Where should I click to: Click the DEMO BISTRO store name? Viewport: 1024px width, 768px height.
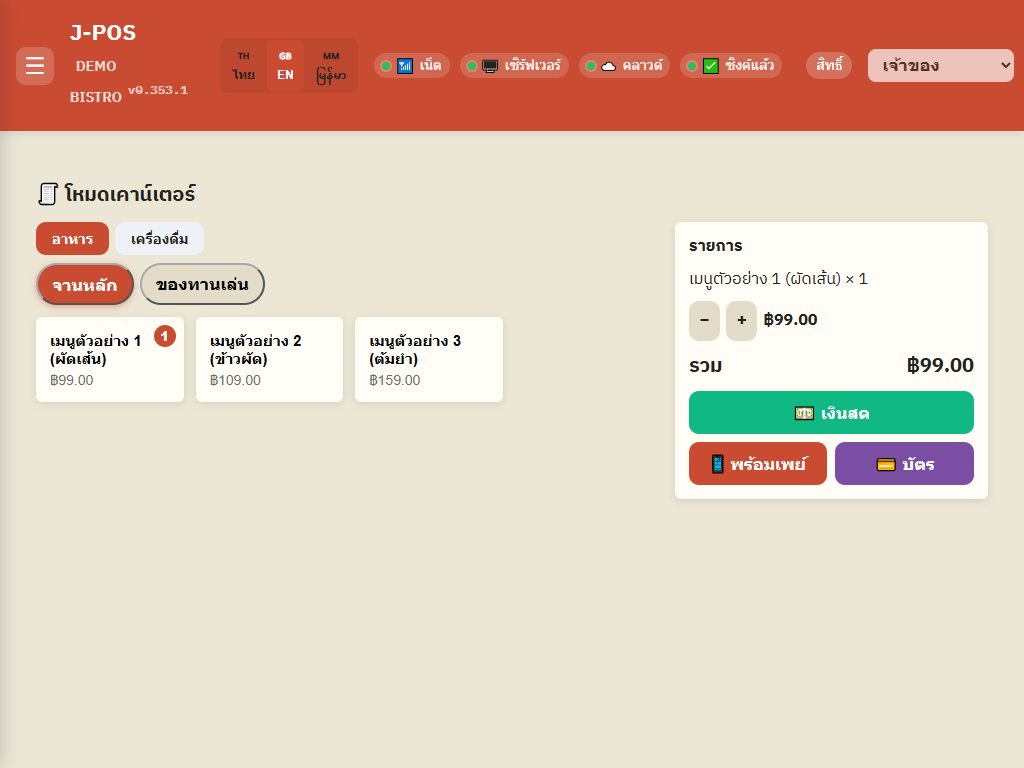point(96,81)
